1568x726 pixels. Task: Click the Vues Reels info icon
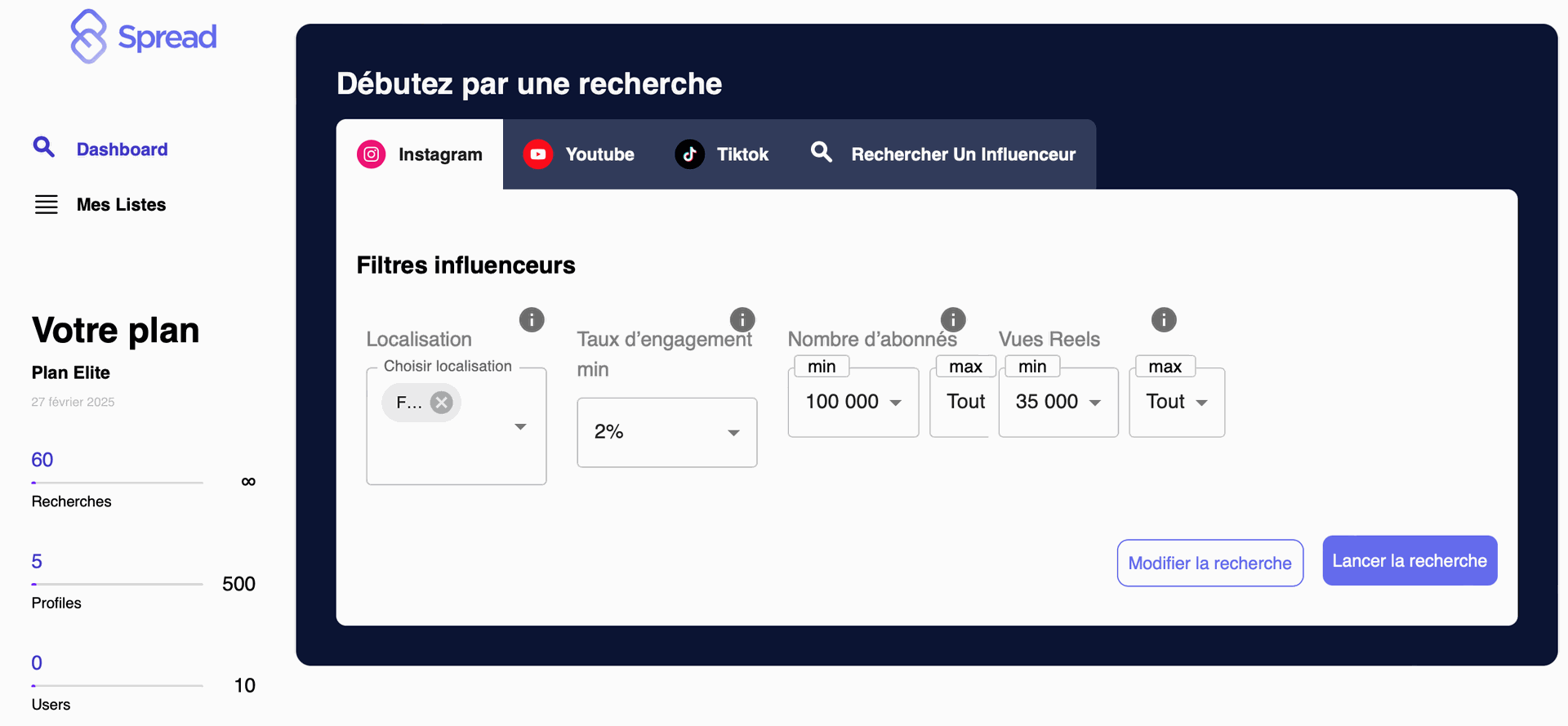pos(1164,319)
